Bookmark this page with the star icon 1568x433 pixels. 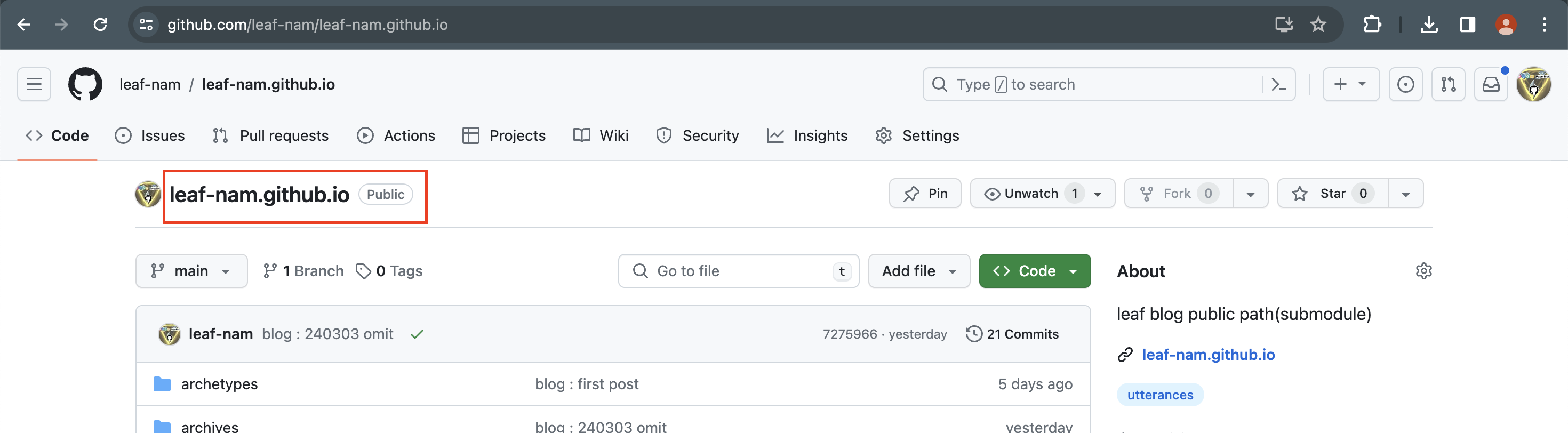tap(1318, 25)
